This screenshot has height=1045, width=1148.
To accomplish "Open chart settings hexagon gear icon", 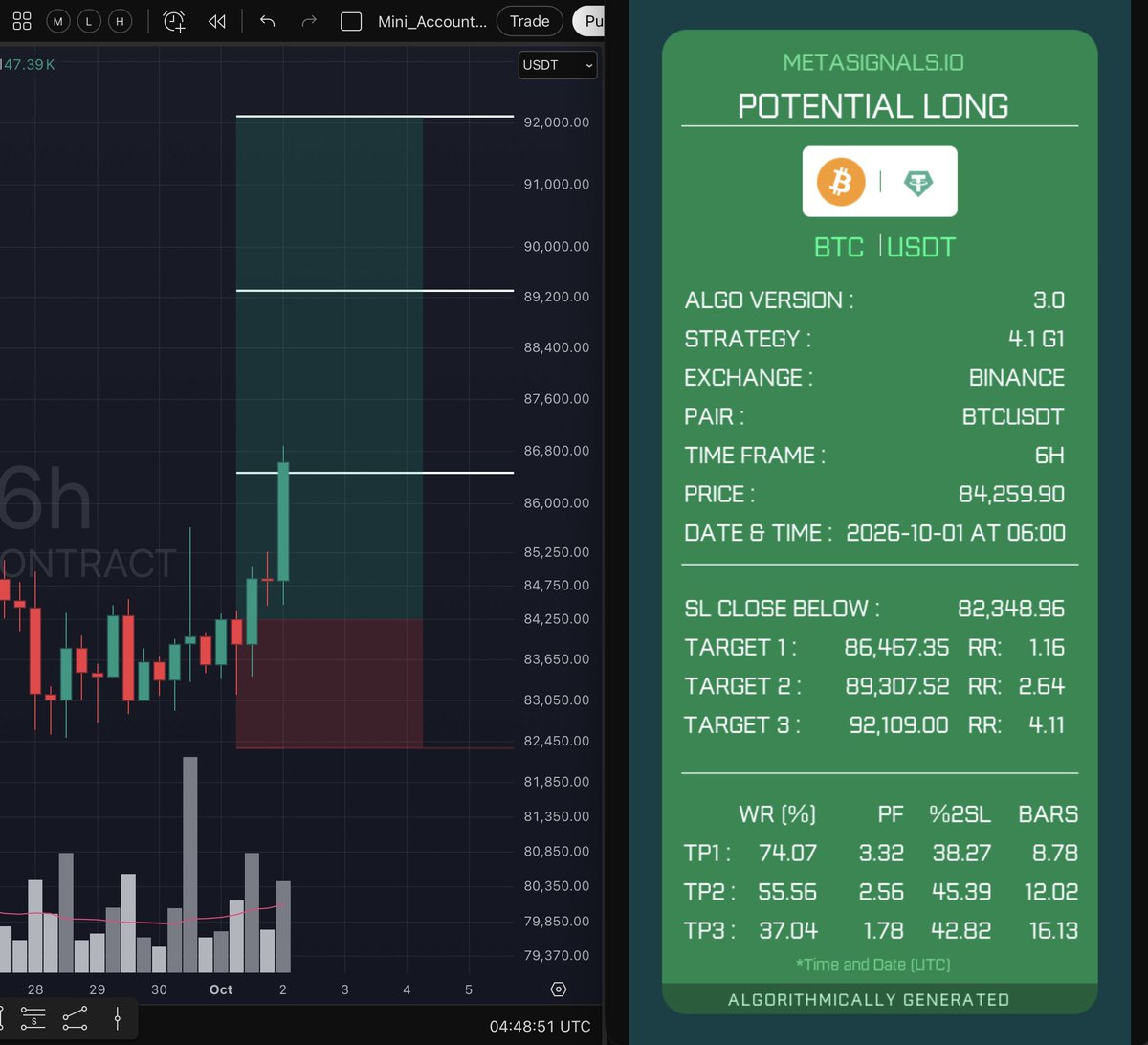I will coord(559,989).
